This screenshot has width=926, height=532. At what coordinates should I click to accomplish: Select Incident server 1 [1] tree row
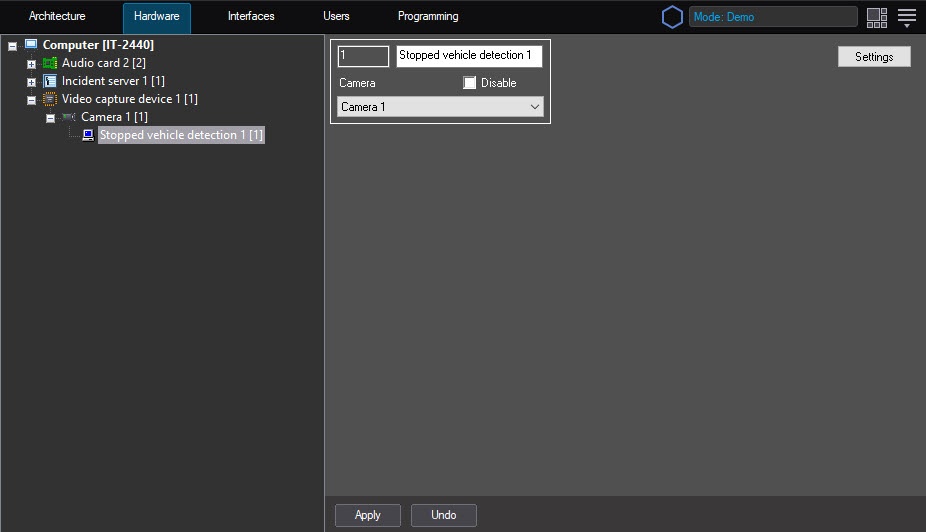pos(113,81)
